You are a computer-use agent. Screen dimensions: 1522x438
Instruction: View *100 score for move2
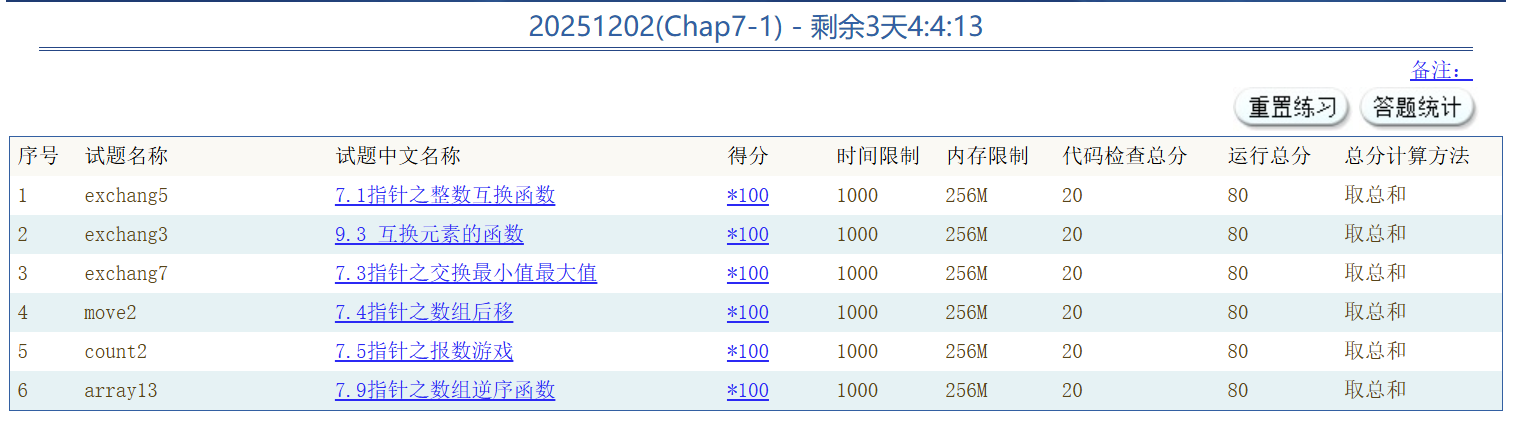coord(748,312)
